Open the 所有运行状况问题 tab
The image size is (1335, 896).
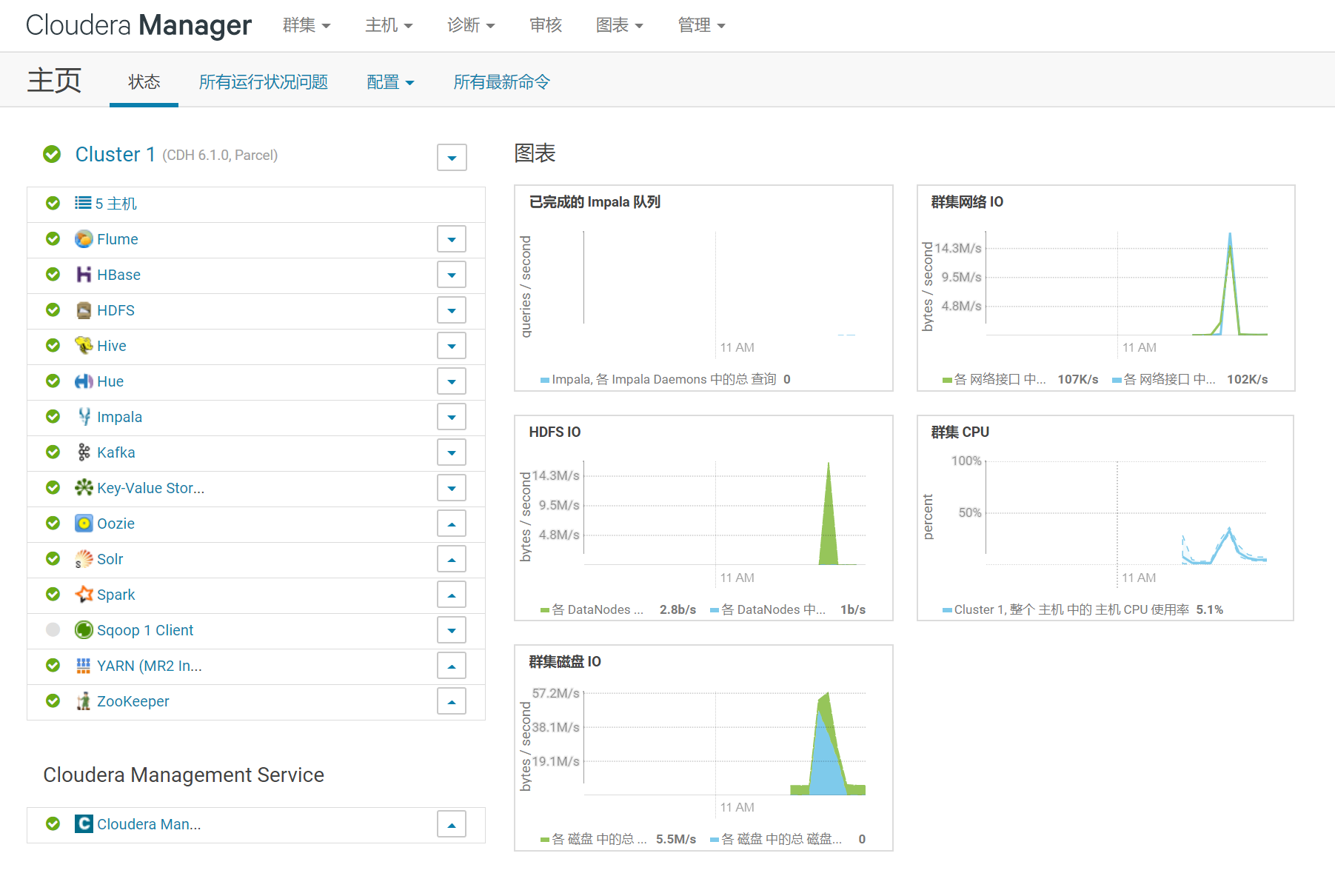[264, 81]
